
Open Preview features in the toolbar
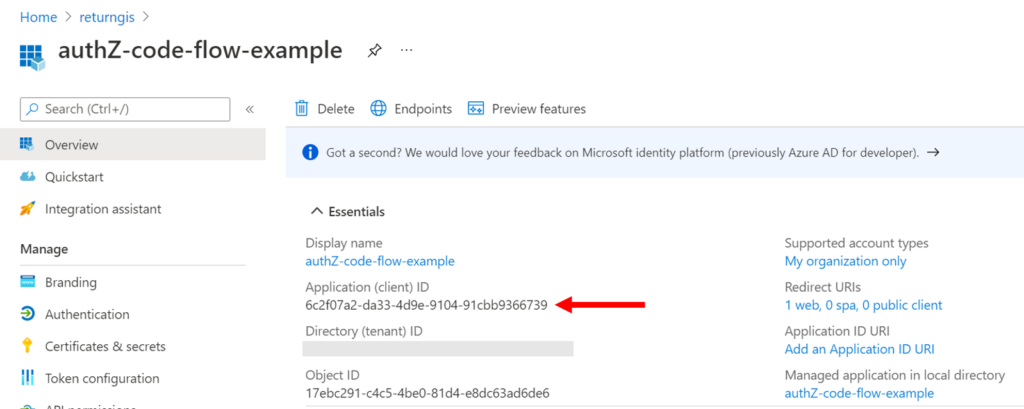527,109
